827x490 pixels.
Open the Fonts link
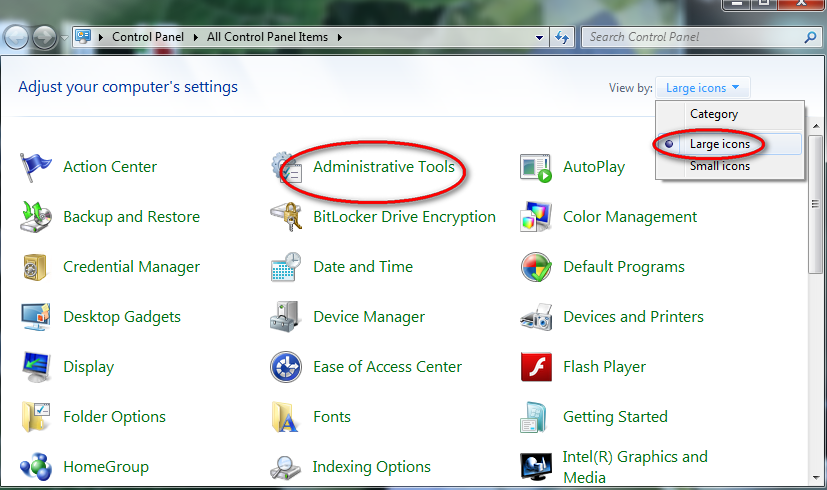pyautogui.click(x=332, y=417)
